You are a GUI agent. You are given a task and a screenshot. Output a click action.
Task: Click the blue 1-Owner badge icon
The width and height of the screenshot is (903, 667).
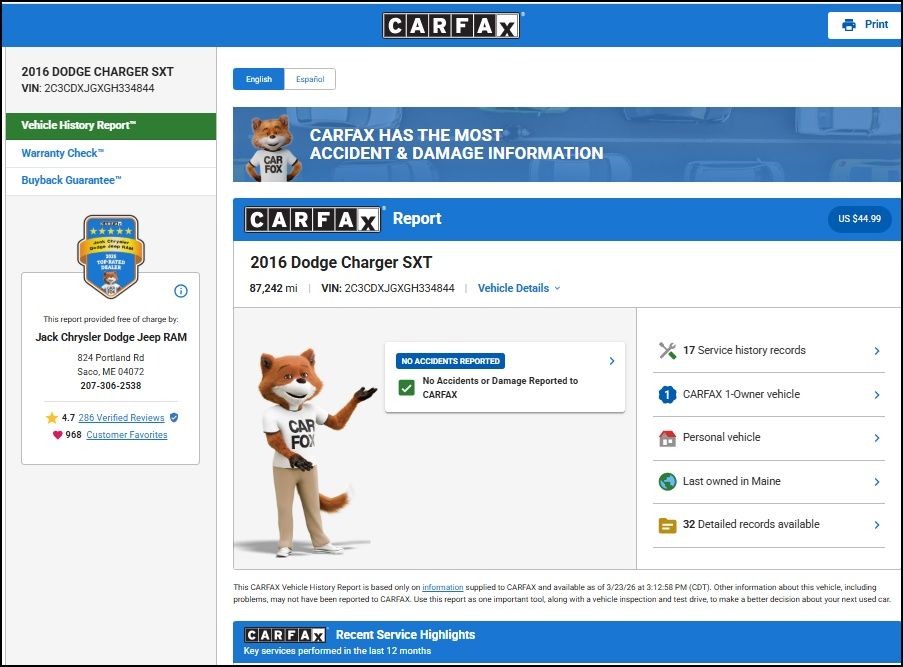tap(668, 395)
